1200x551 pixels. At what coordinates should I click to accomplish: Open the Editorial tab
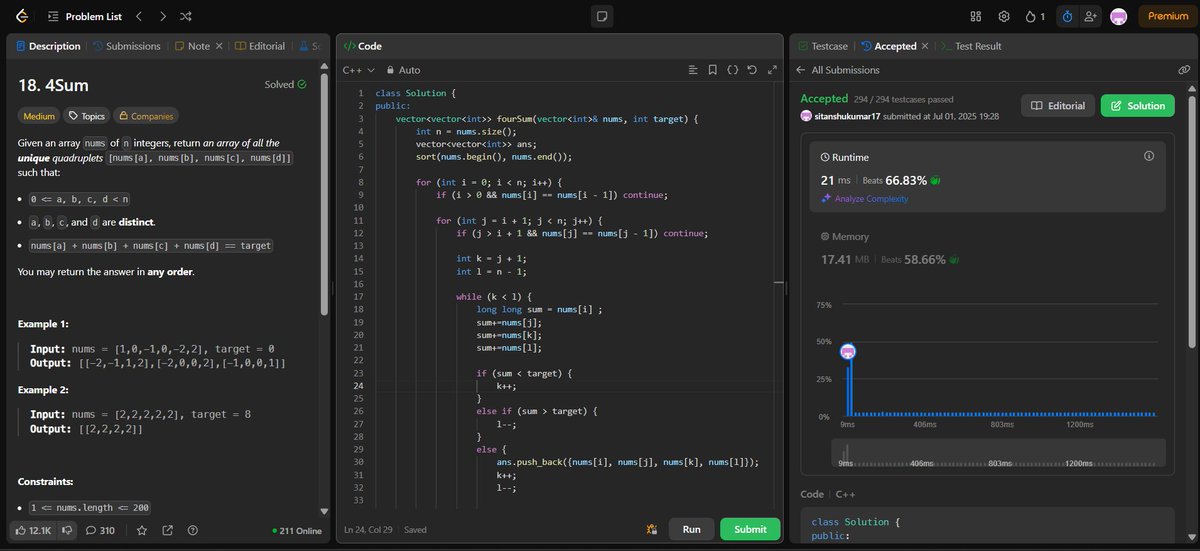point(260,46)
